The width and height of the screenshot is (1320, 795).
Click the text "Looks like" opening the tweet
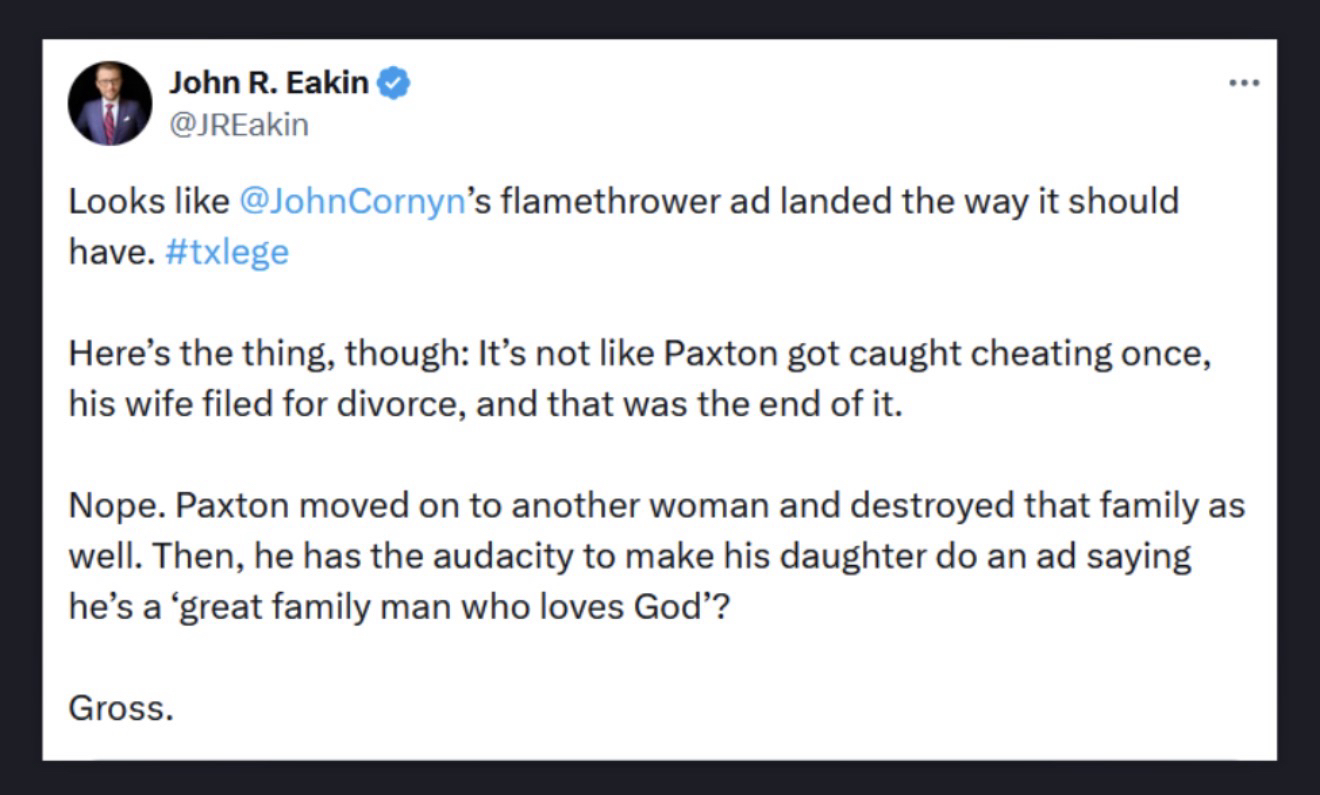(148, 202)
